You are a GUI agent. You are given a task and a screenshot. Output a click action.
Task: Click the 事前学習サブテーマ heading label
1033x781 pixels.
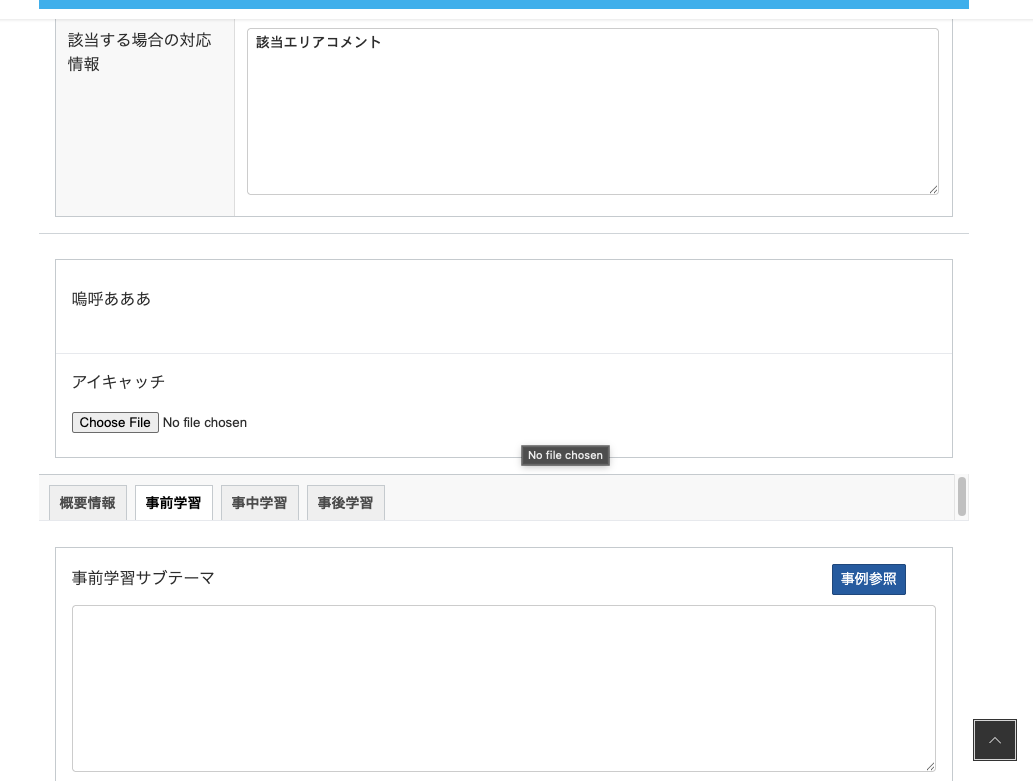(x=143, y=578)
